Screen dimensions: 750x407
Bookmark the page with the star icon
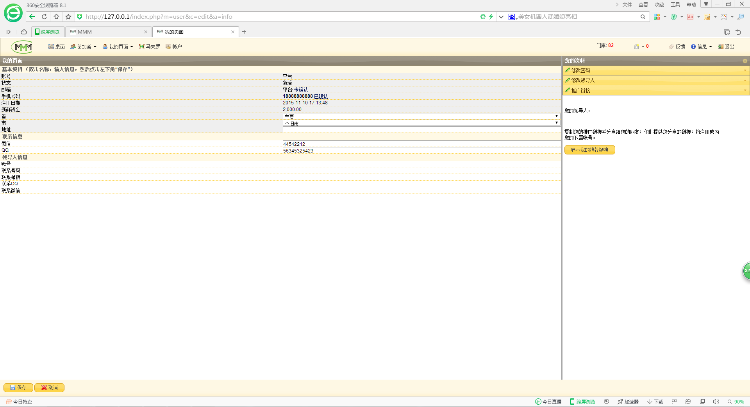point(68,16)
